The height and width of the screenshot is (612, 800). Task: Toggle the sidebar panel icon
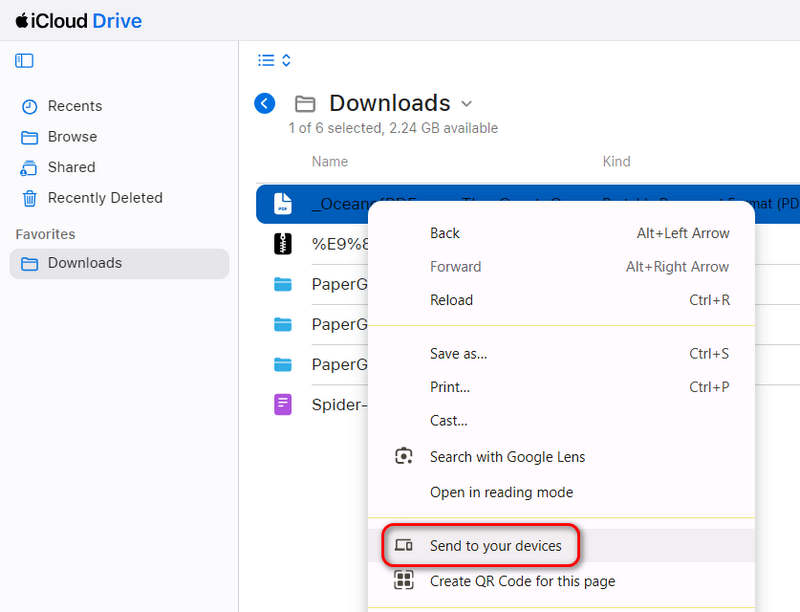pos(24,61)
